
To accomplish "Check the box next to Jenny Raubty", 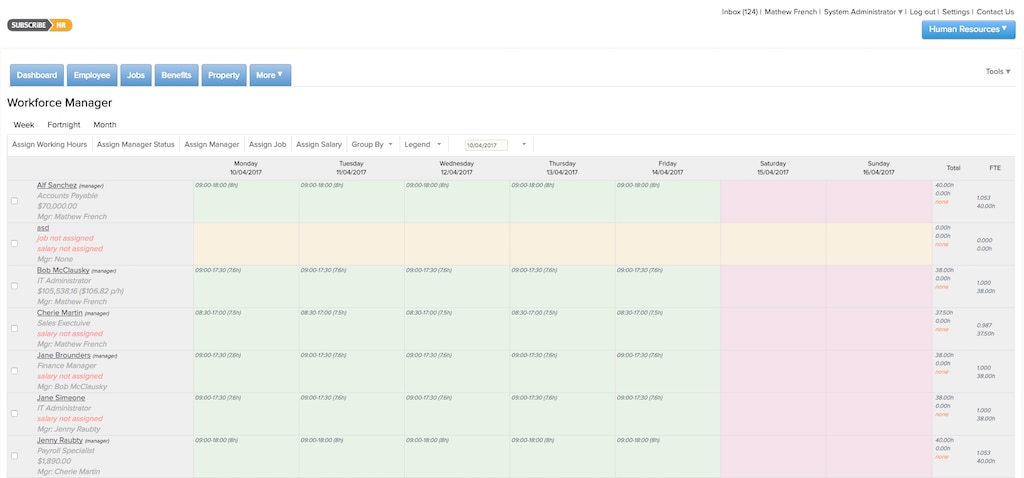I will tap(14, 455).
